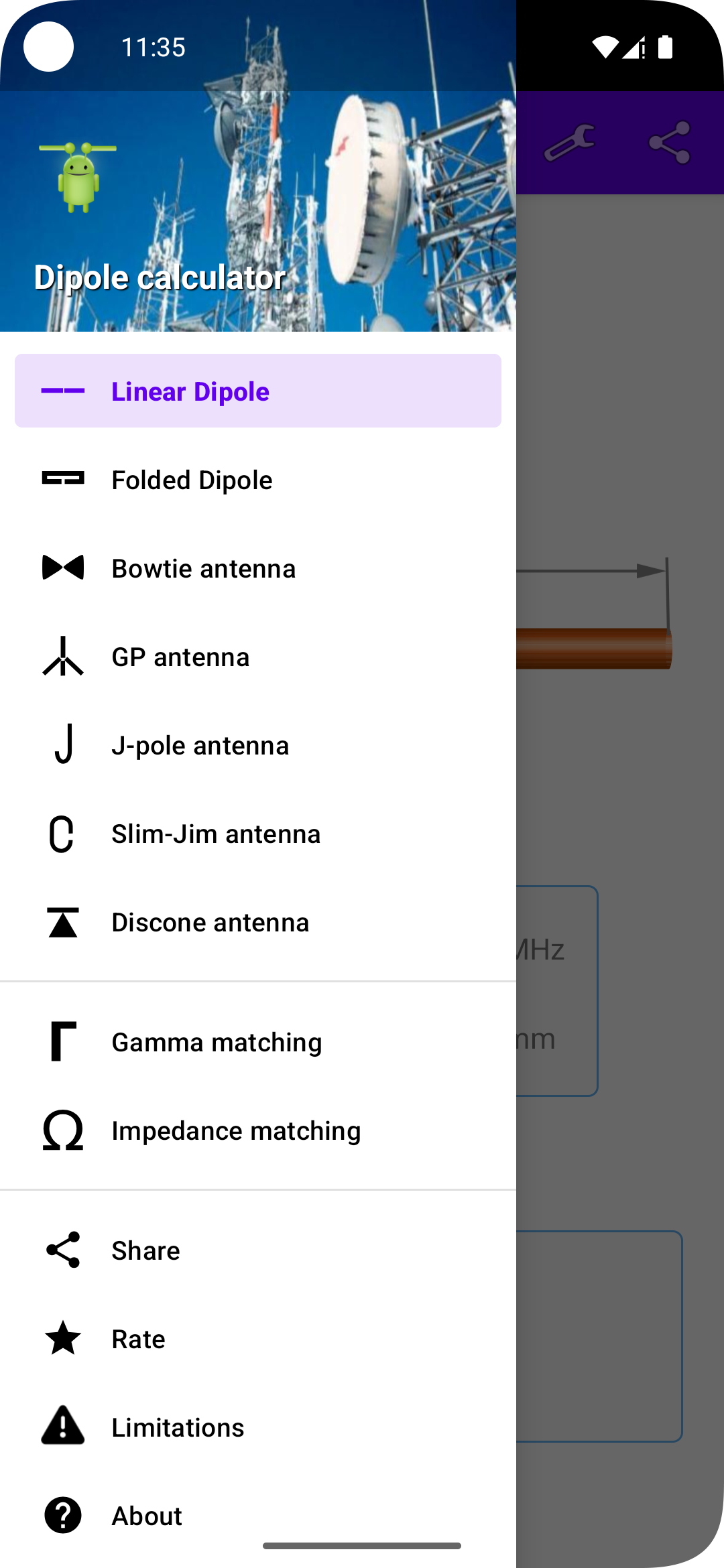Screen dimensions: 724x1568
Task: Tap the omega Impedance matching icon
Action: pyautogui.click(x=63, y=1130)
